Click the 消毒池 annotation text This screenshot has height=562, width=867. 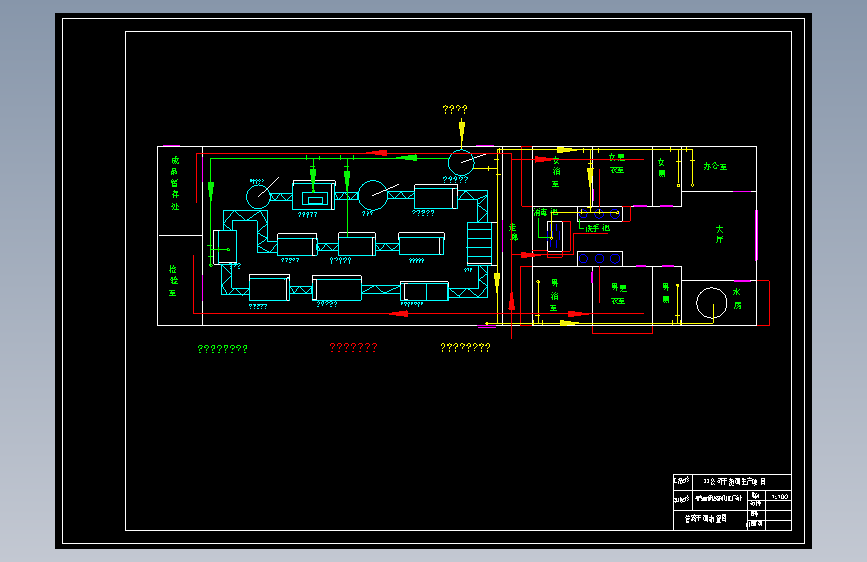(x=545, y=212)
